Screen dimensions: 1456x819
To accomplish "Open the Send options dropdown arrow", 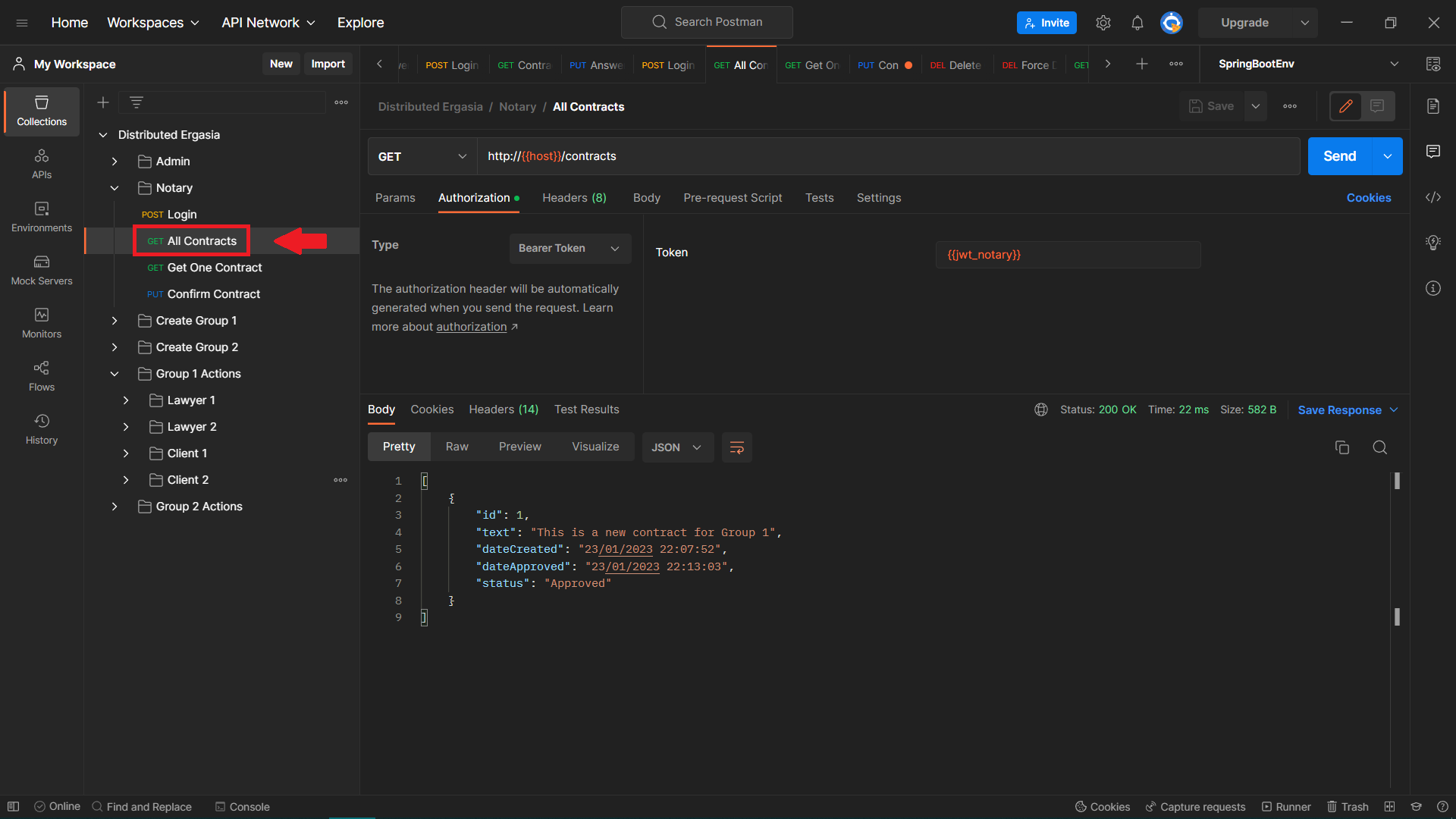I will (1387, 156).
